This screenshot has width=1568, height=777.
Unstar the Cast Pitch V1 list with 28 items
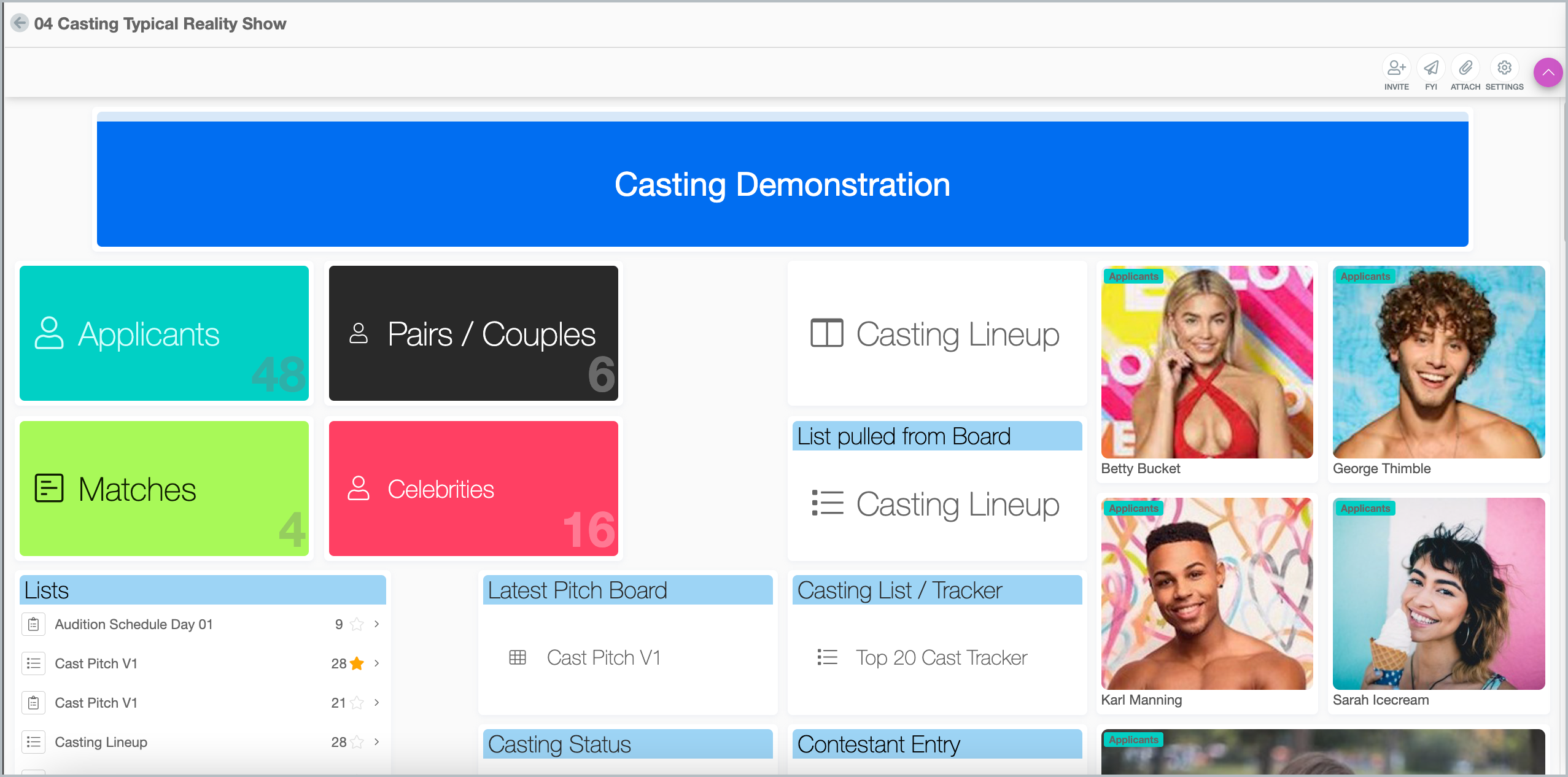(x=357, y=663)
